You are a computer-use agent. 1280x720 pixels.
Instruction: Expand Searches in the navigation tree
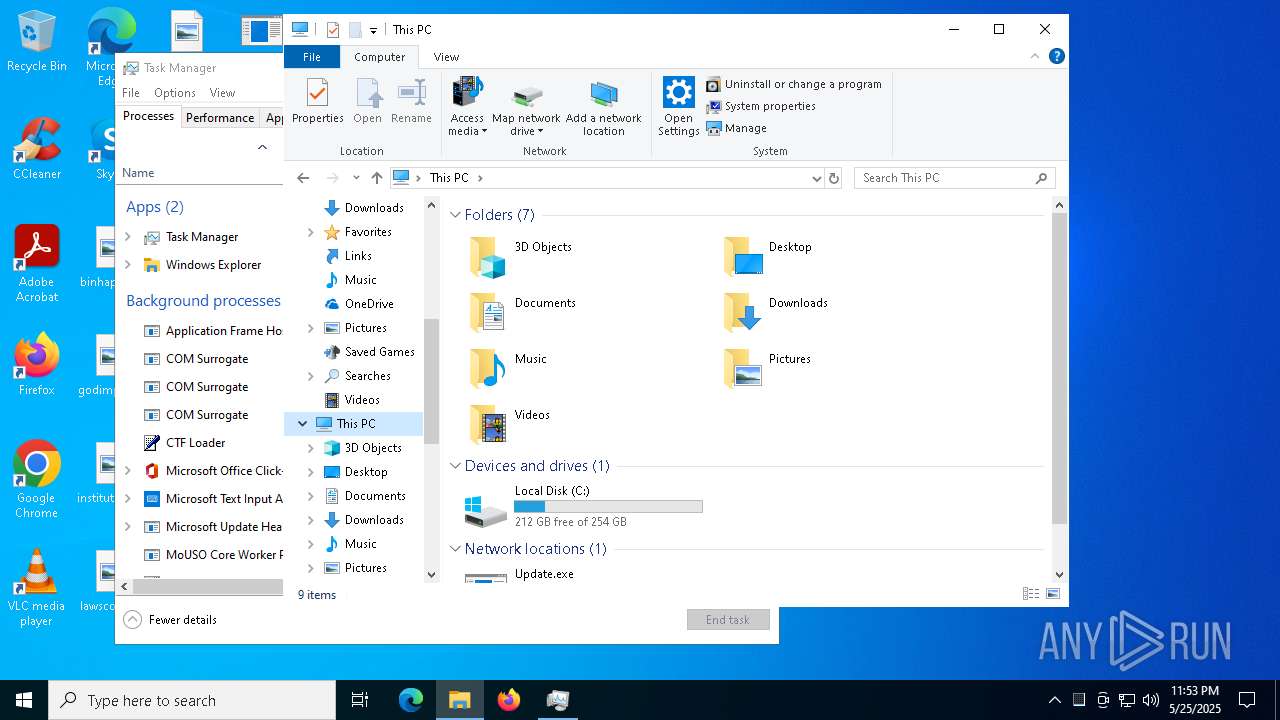[x=310, y=376]
